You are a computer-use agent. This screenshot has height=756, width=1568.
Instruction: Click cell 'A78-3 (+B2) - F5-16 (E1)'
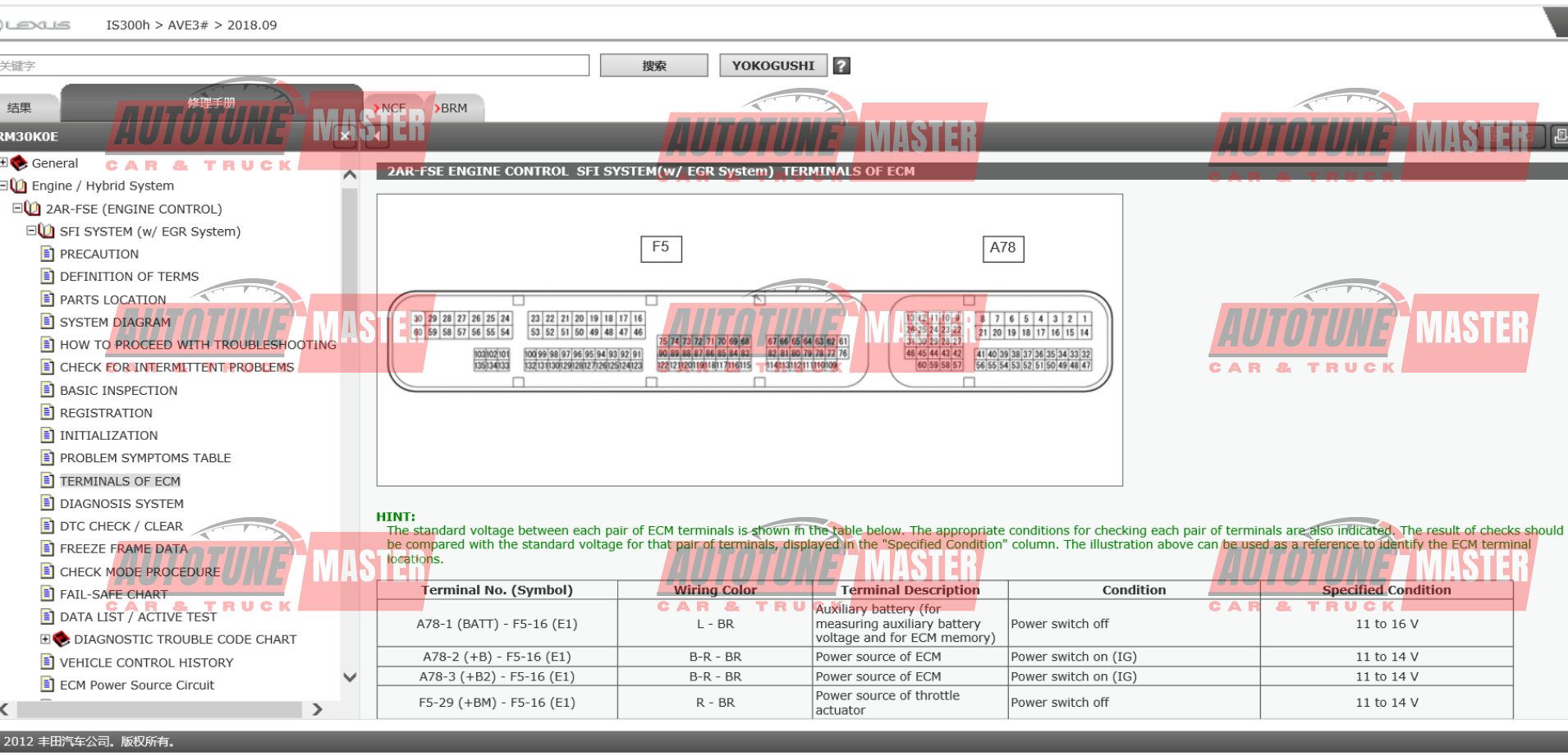coord(497,676)
